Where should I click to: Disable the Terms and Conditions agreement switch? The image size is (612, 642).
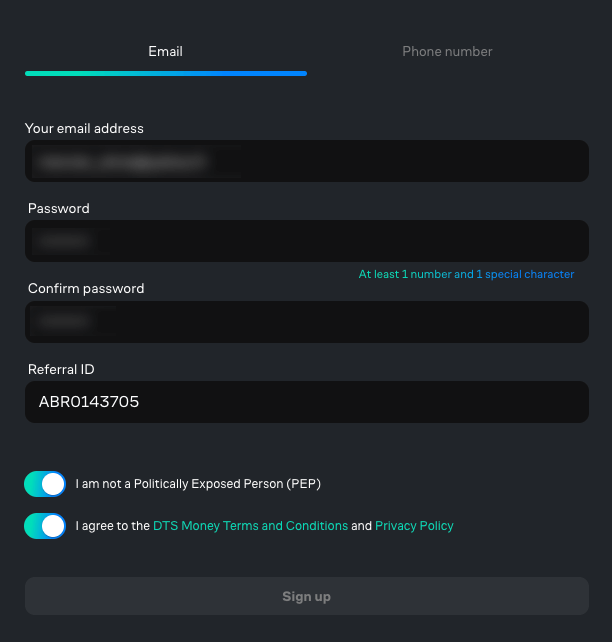click(45, 526)
